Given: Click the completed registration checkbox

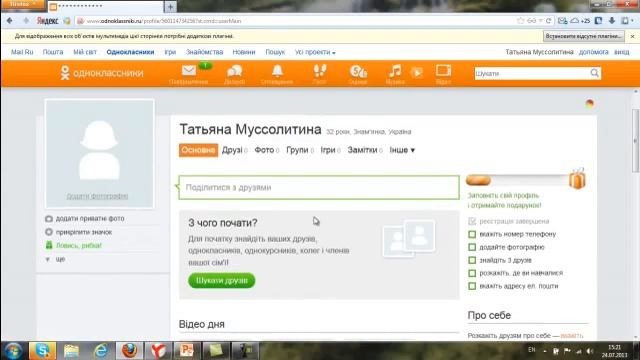Looking at the screenshot, I should coord(472,221).
